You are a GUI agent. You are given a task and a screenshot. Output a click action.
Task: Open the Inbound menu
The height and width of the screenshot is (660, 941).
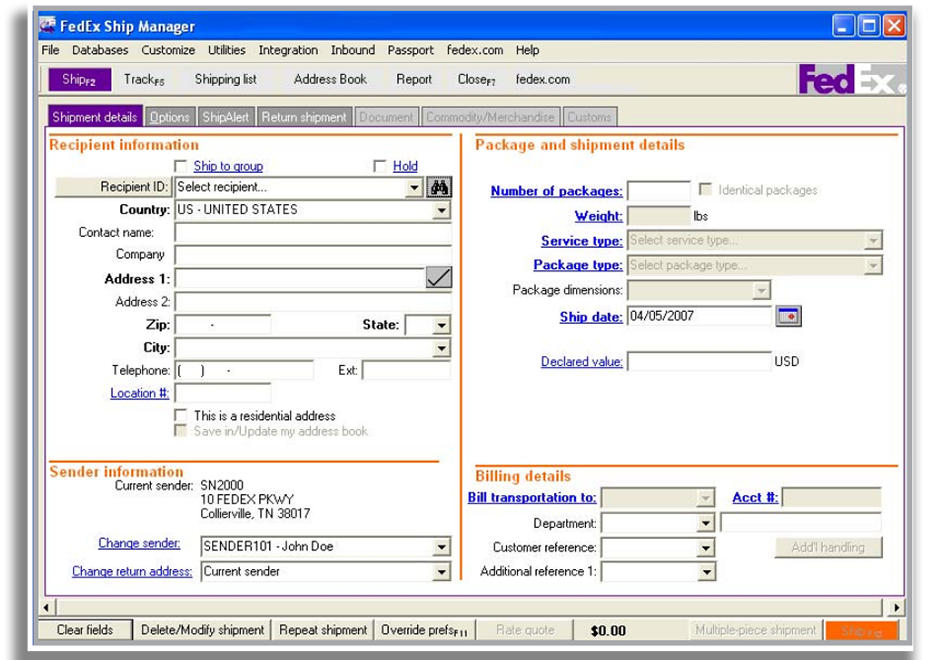[x=353, y=50]
